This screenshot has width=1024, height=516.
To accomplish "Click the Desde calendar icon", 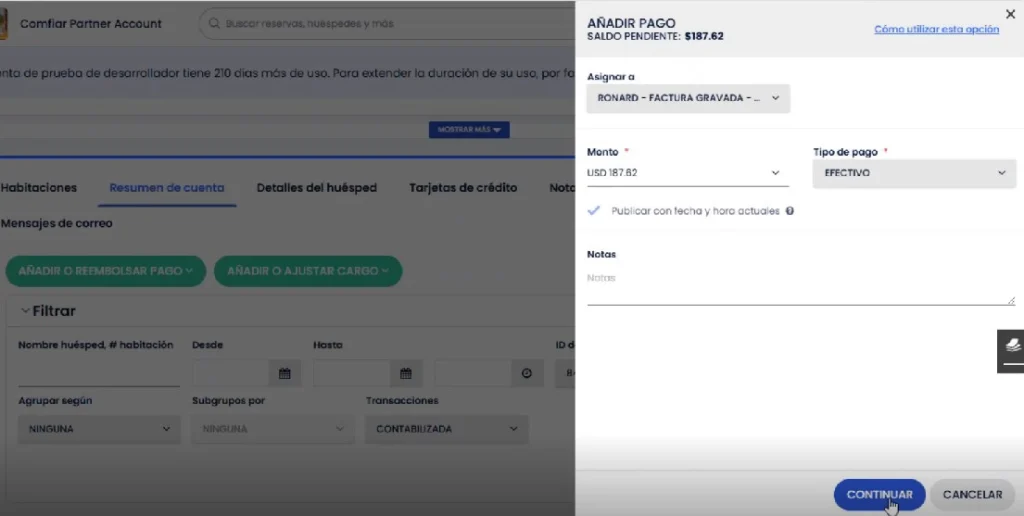I will coord(284,374).
